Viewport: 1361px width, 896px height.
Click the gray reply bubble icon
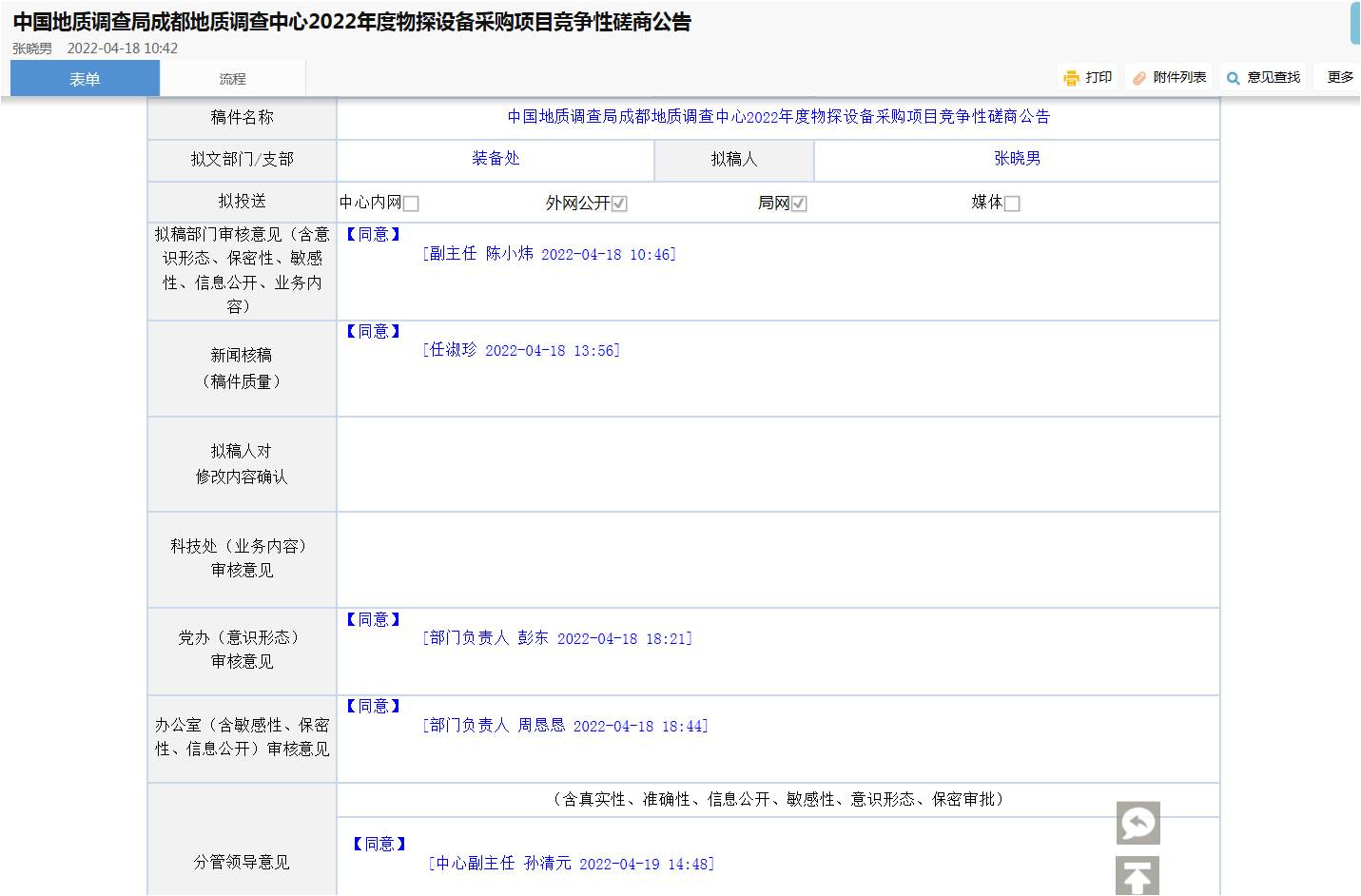1137,823
